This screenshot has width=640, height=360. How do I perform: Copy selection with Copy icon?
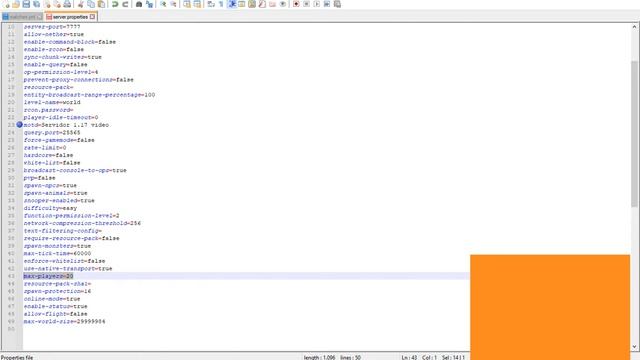coord(91,4)
